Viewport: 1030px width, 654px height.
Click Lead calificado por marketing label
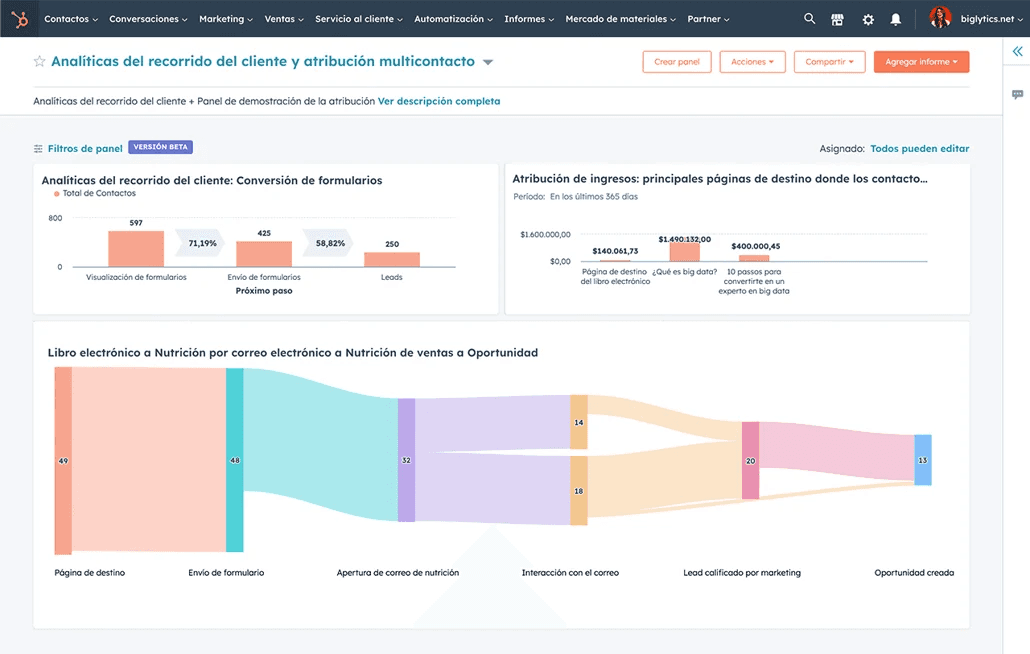[x=742, y=573]
